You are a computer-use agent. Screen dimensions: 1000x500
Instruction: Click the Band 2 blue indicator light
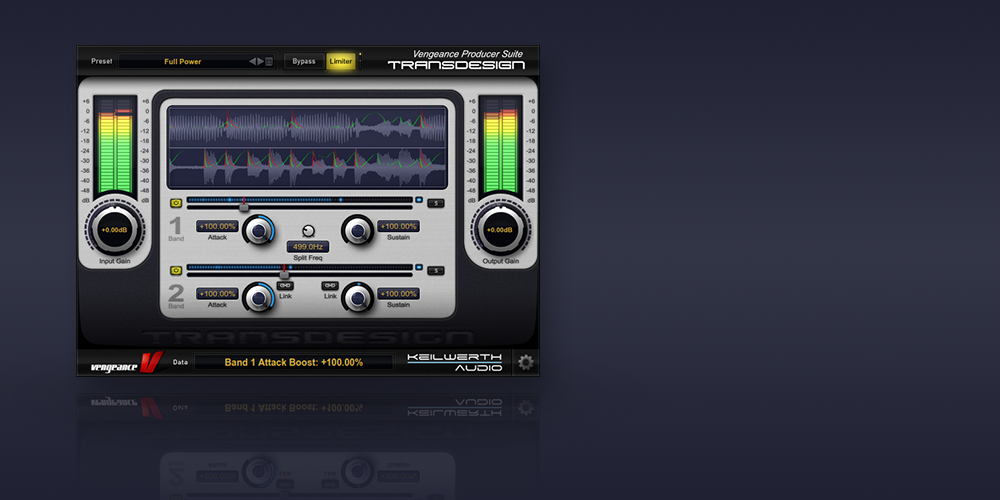tap(419, 267)
